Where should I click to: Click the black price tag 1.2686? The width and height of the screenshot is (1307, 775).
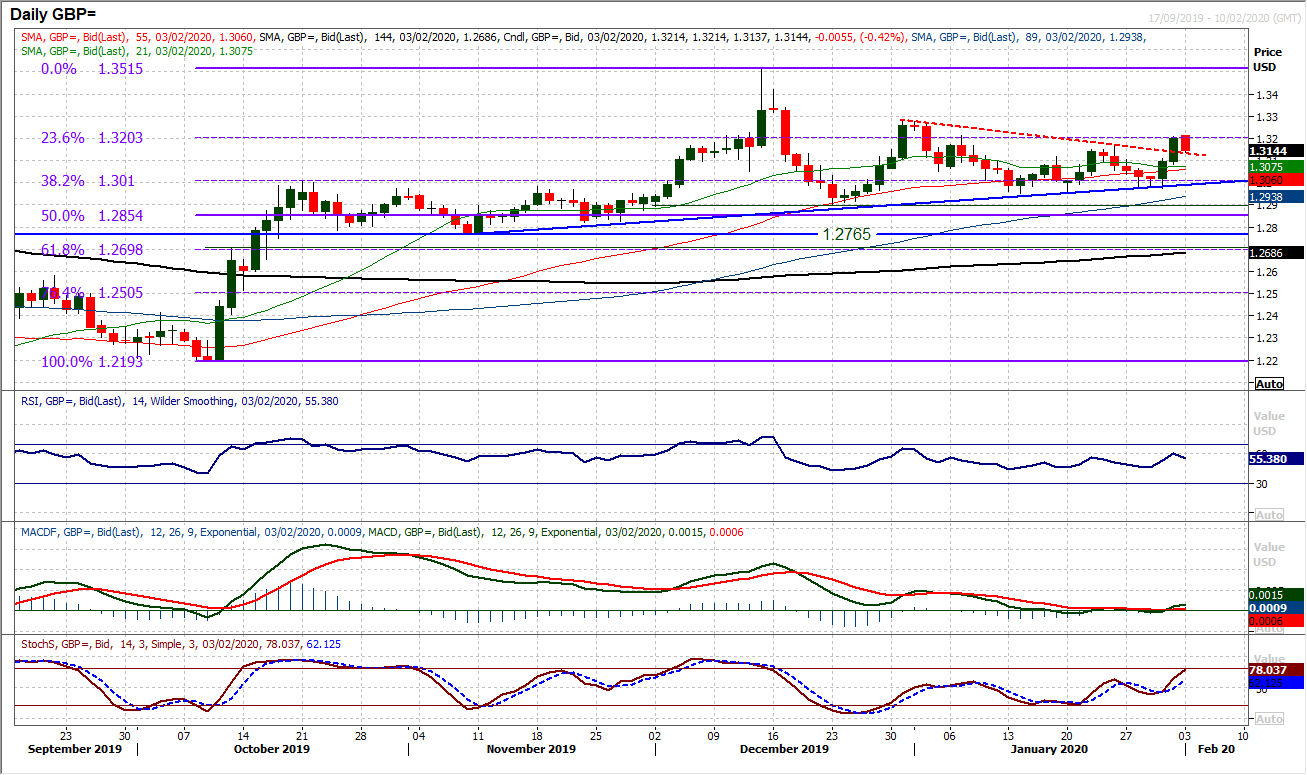(1277, 253)
